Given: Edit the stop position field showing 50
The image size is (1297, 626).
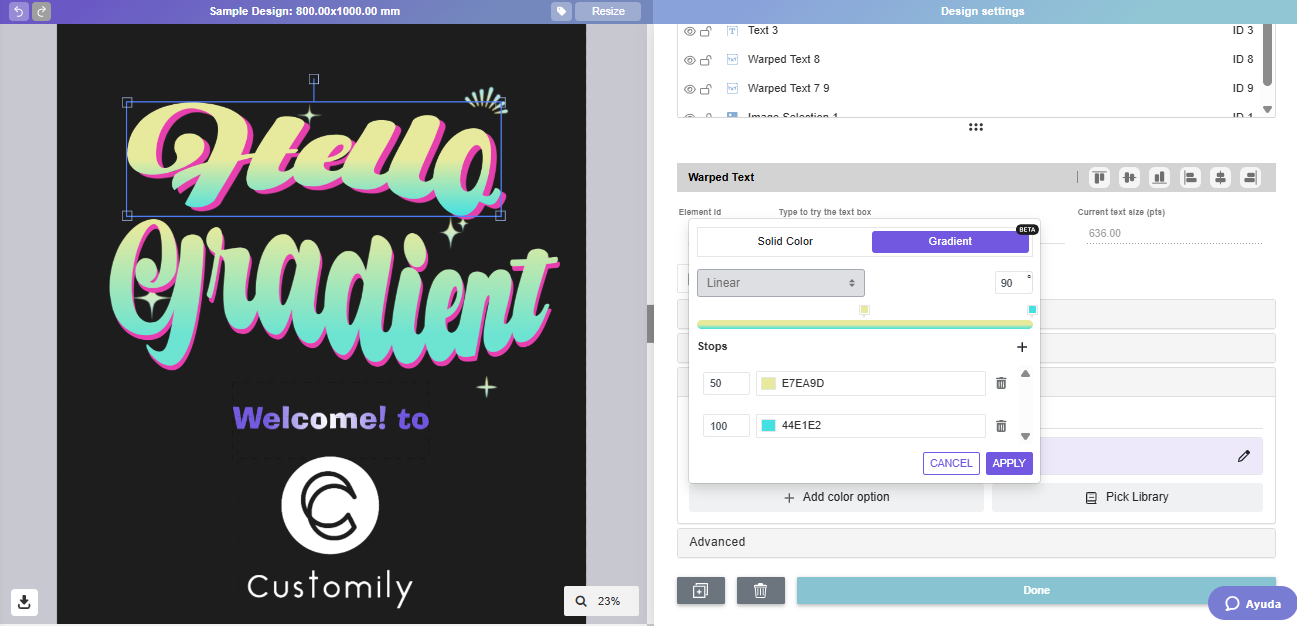Looking at the screenshot, I should tap(726, 384).
